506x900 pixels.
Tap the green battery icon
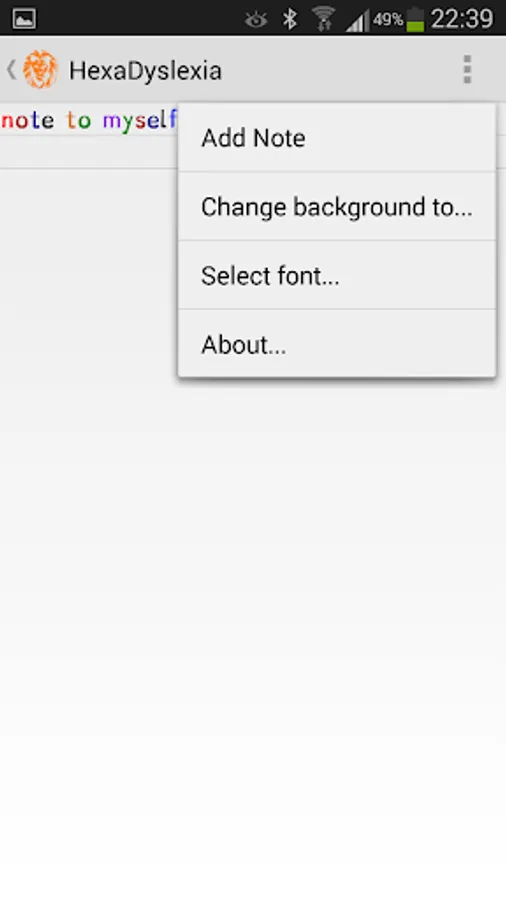[x=415, y=20]
